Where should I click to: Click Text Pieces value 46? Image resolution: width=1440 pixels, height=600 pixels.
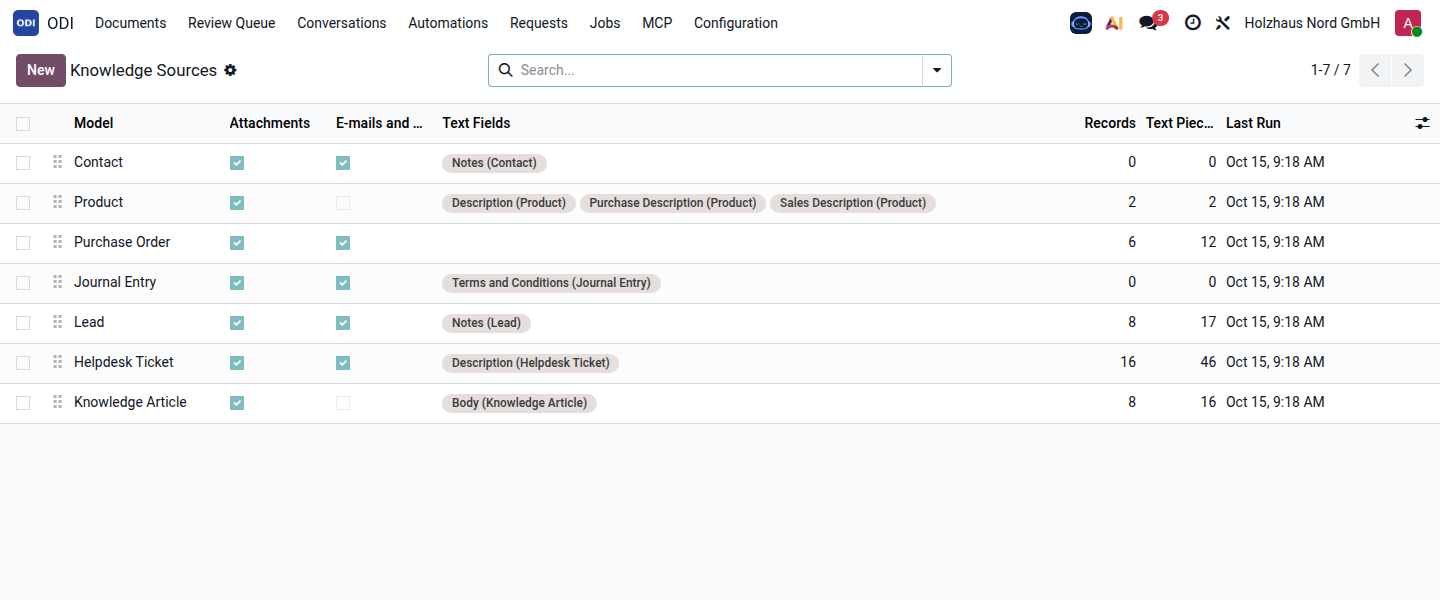[x=1208, y=362]
